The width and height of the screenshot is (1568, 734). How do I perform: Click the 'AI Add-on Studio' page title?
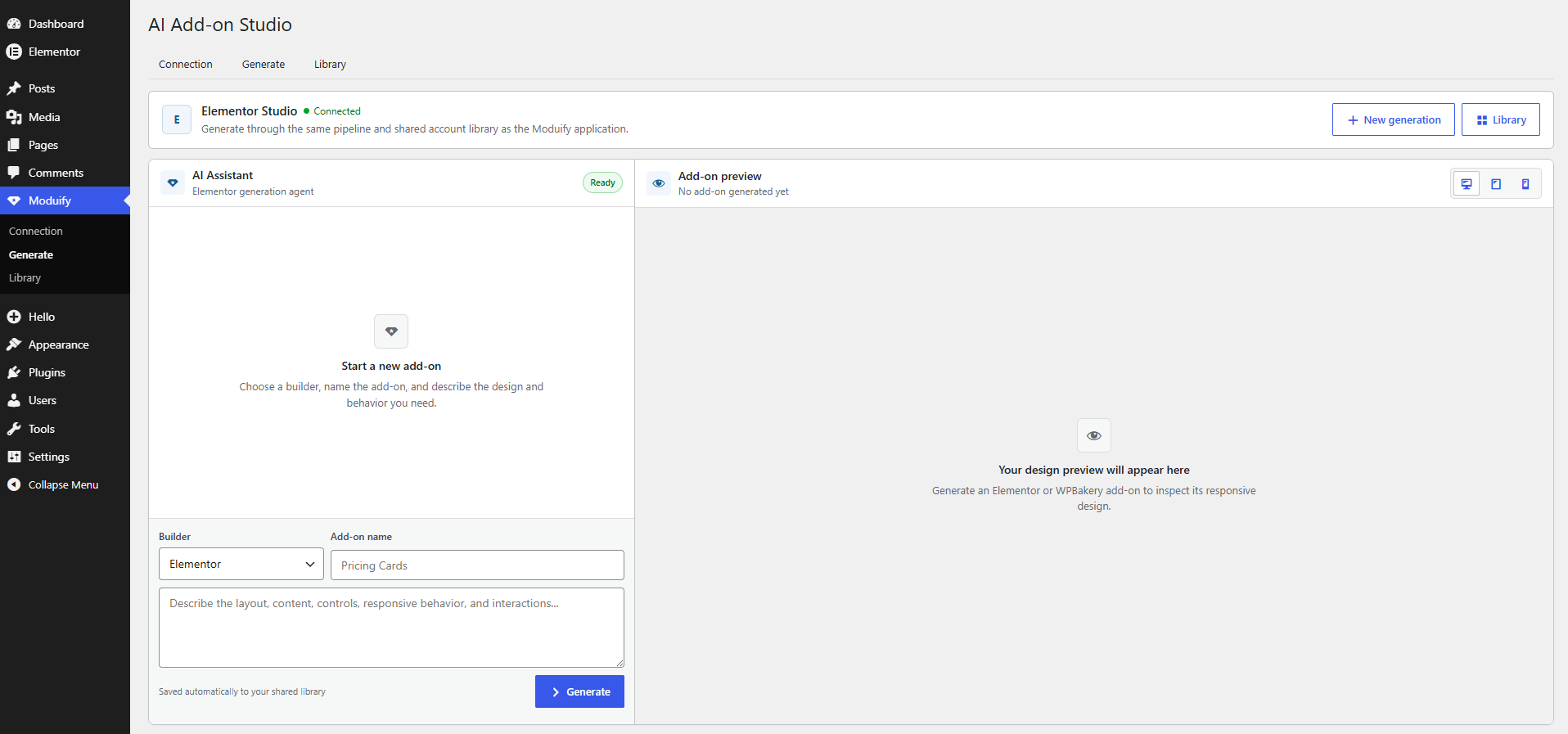point(220,25)
